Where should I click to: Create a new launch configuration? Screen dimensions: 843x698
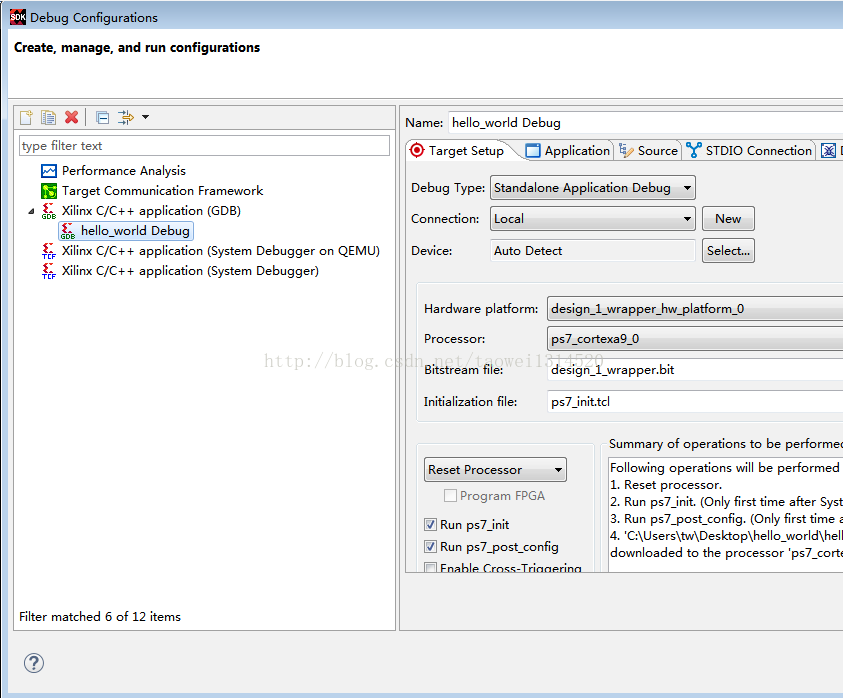point(25,117)
